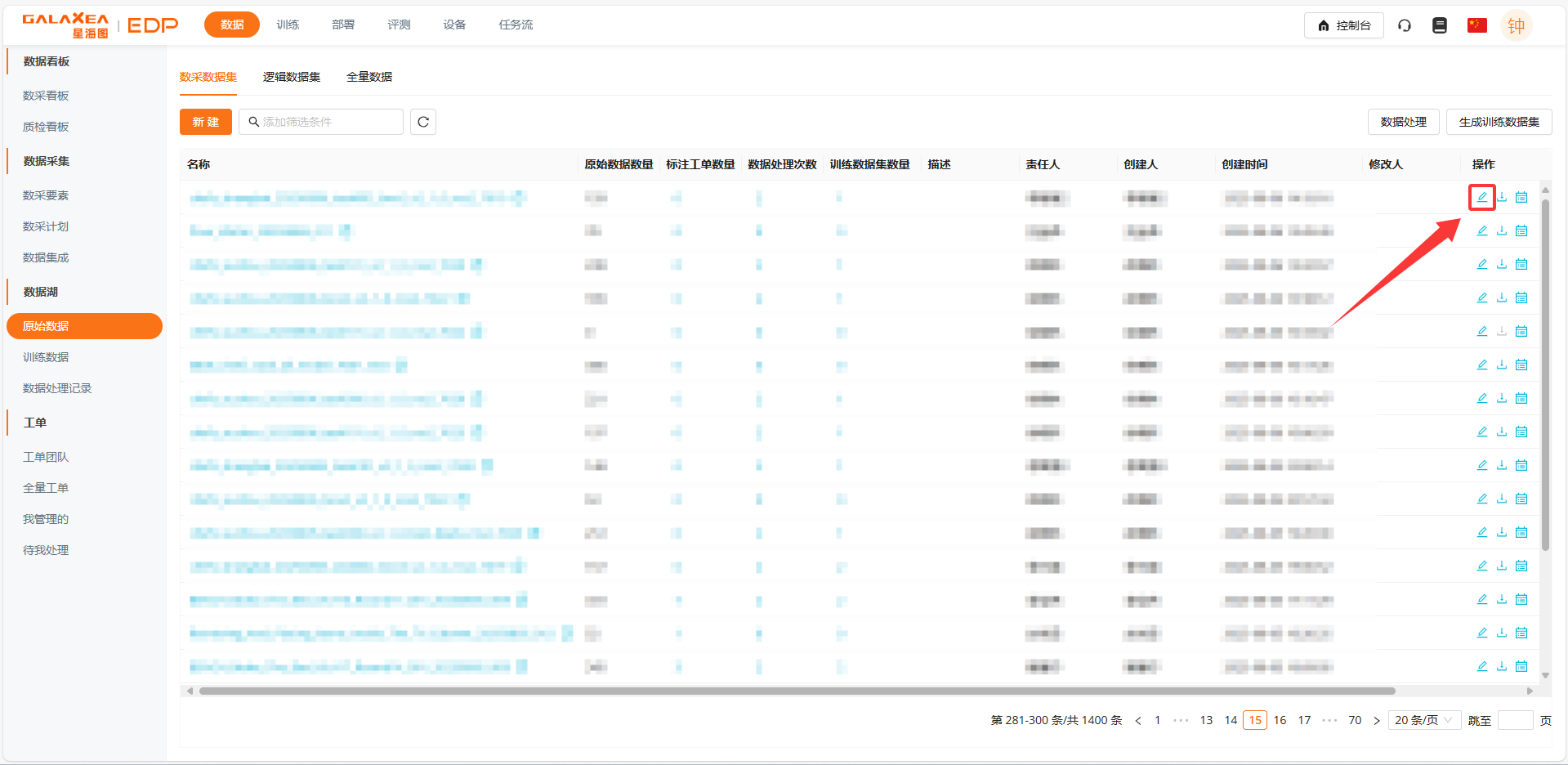The image size is (1568, 765).
Task: Open the user avatar labeled 钟
Action: 1516,25
